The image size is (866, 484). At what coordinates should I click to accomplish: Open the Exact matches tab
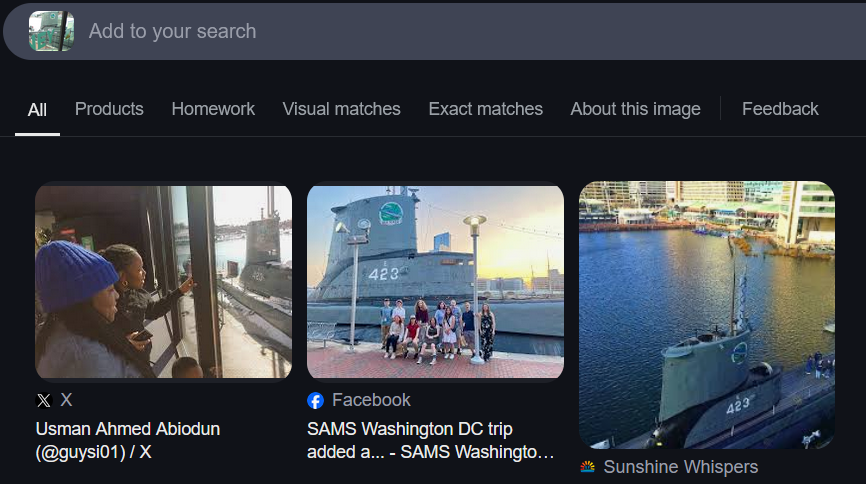click(485, 109)
